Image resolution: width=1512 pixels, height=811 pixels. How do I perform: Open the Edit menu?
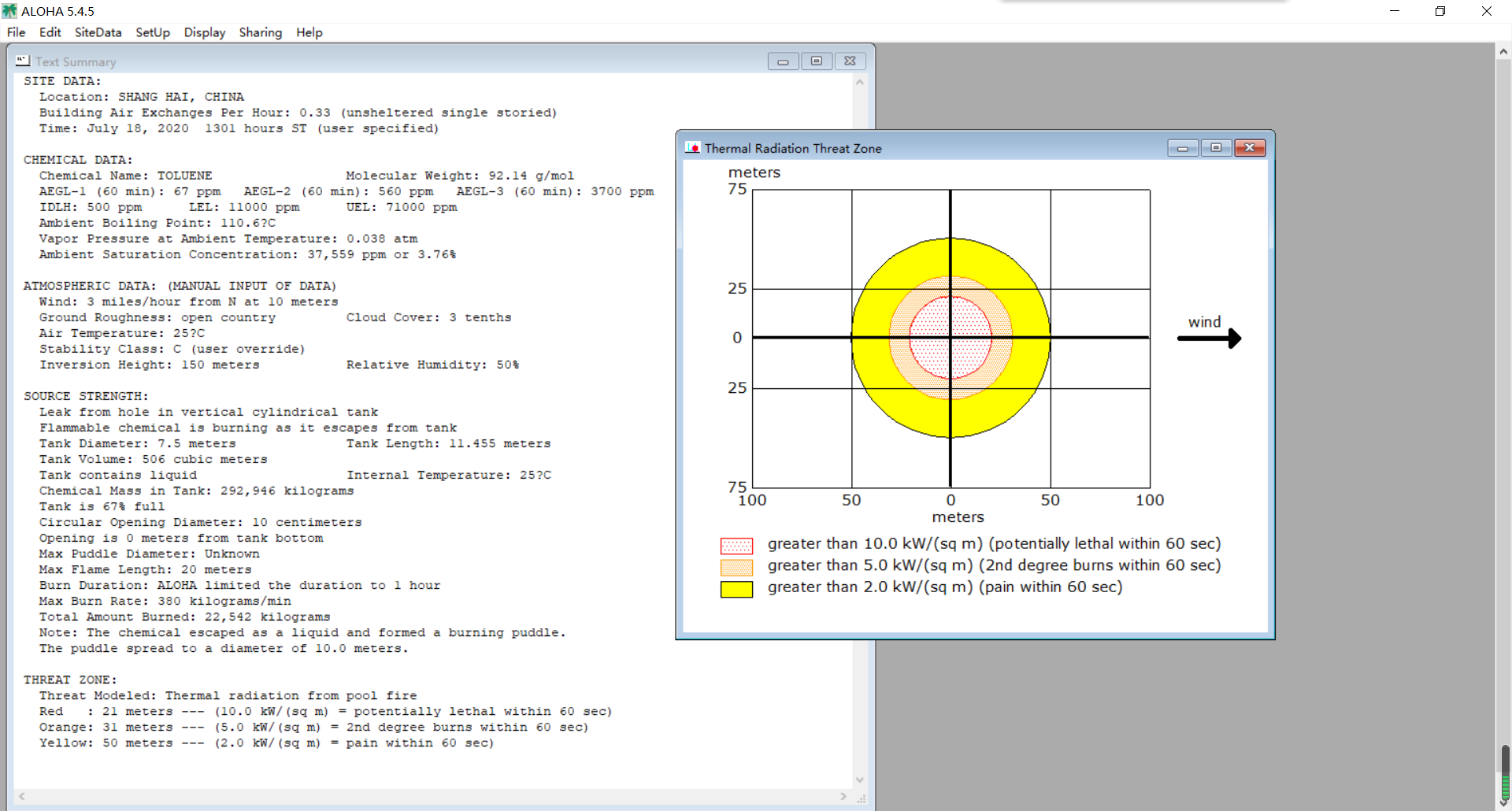50,32
